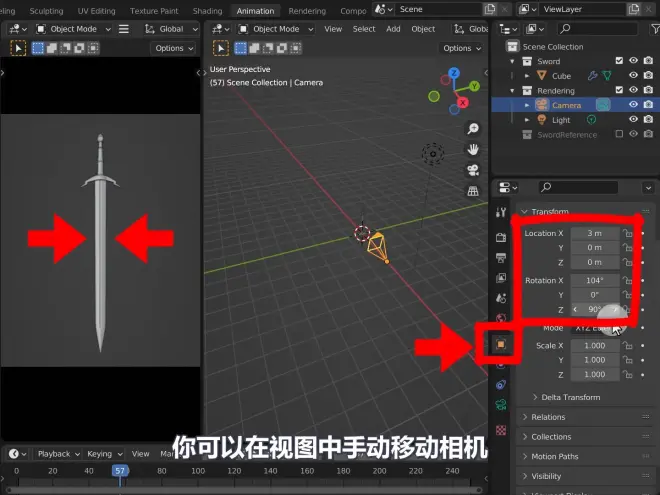
Task: Open the Add menu in center viewport
Action: pos(393,29)
